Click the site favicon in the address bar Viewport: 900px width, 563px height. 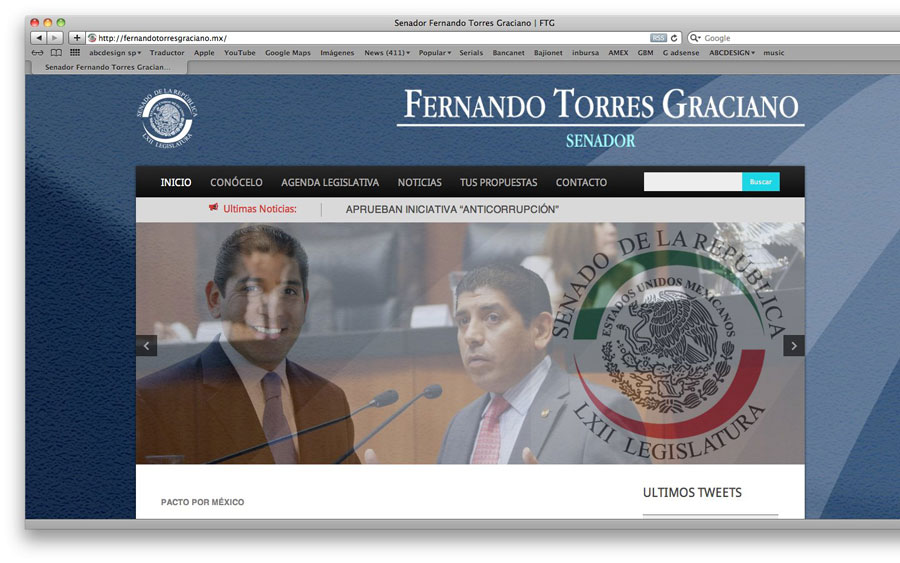coord(92,38)
